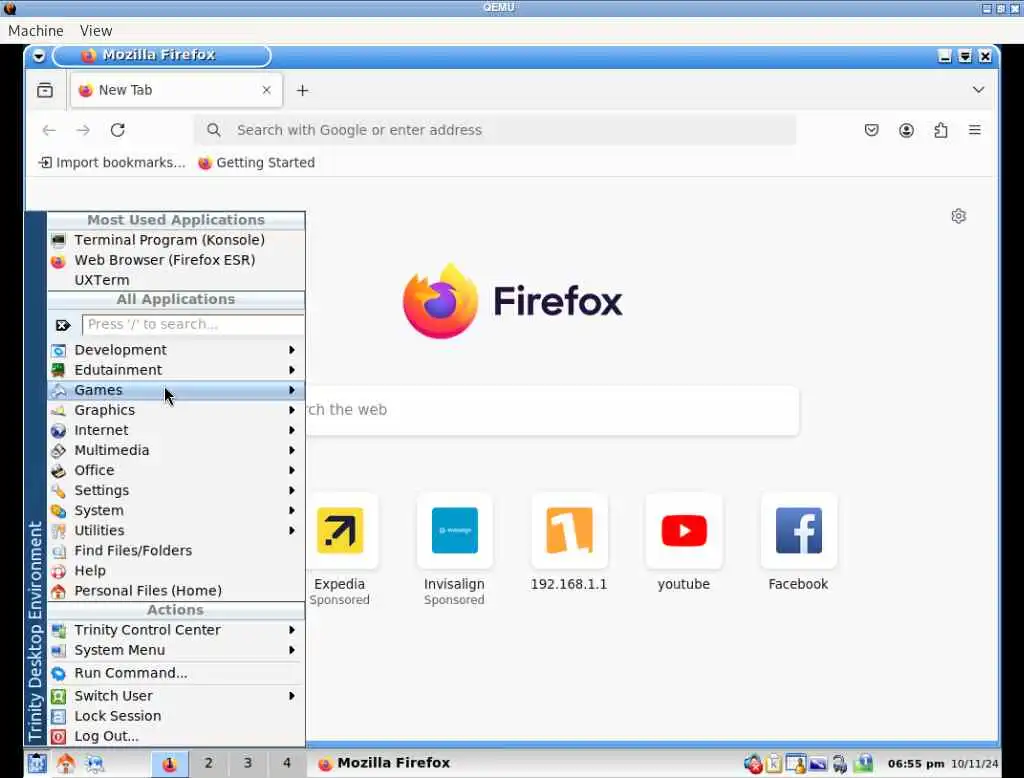The image size is (1024, 778).
Task: Expand the Settings submenu
Action: tap(175, 490)
